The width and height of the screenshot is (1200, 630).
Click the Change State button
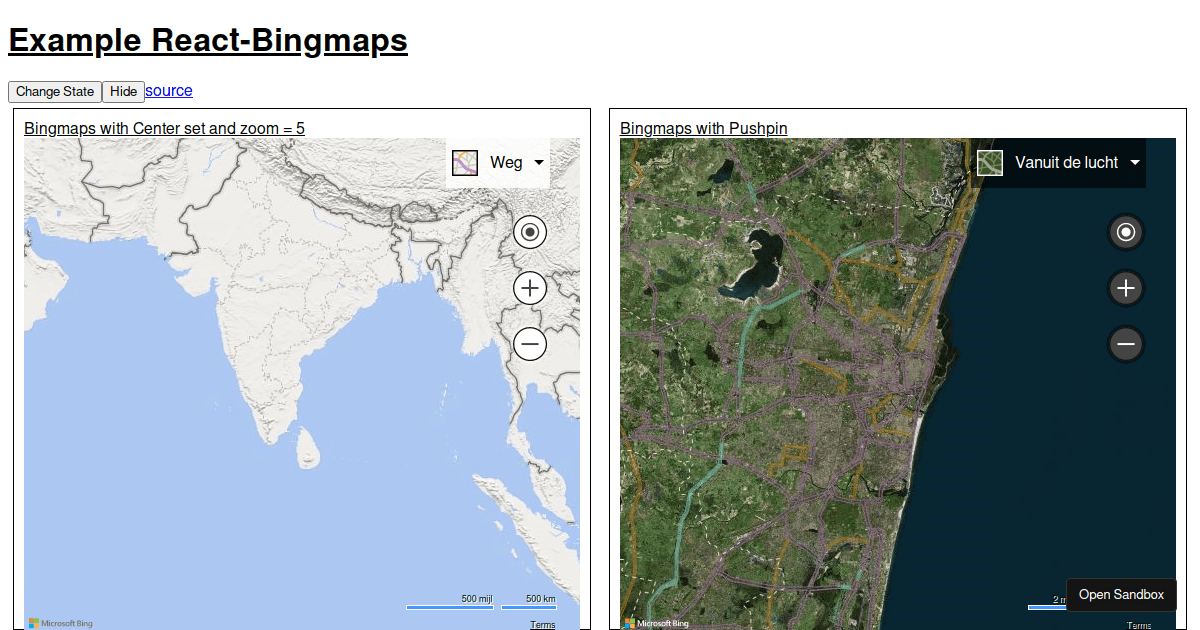(54, 91)
